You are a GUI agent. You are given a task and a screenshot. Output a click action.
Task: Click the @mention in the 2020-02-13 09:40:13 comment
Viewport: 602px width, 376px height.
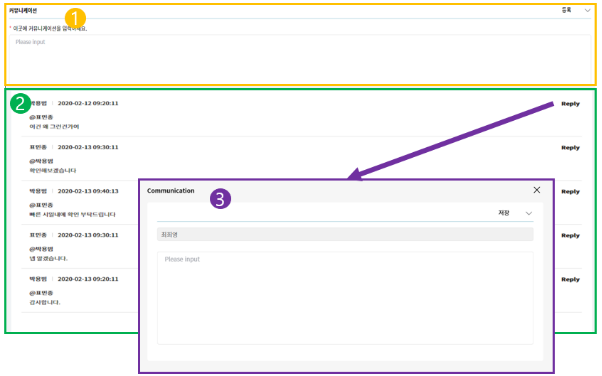tap(41, 205)
